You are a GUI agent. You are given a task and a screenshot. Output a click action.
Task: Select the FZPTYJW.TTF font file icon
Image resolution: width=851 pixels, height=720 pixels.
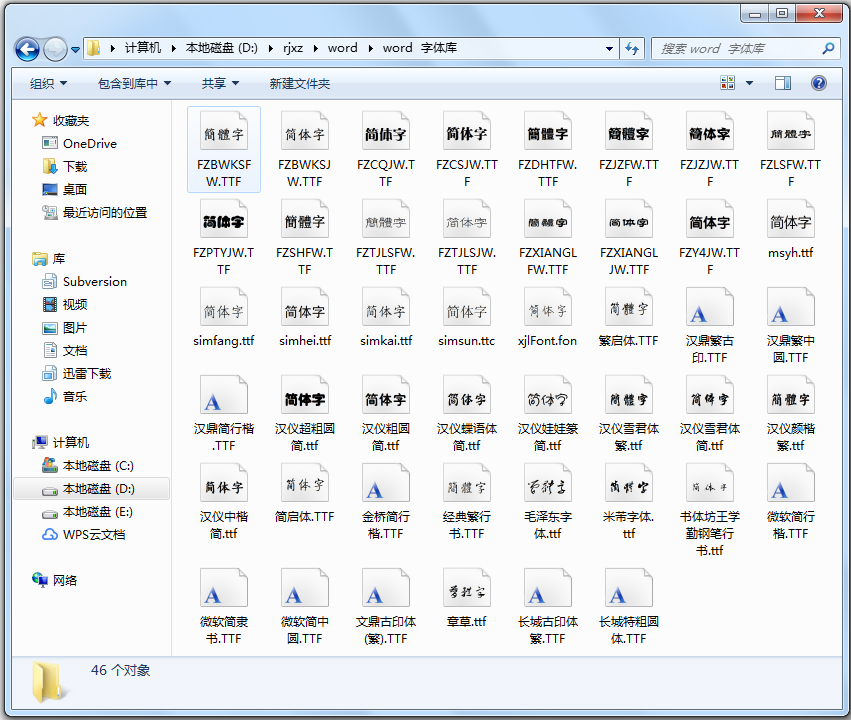(x=224, y=219)
